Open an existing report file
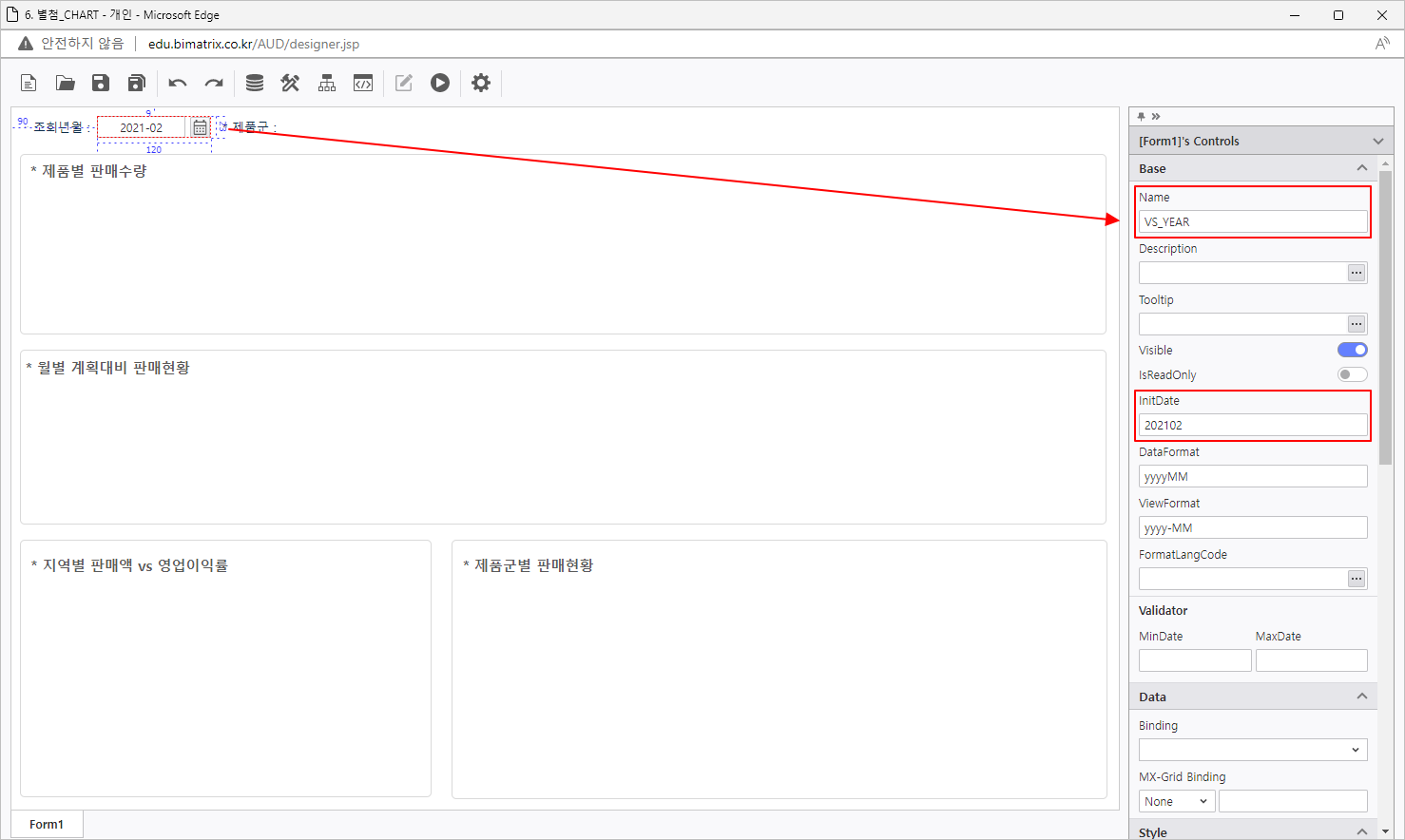 [65, 83]
